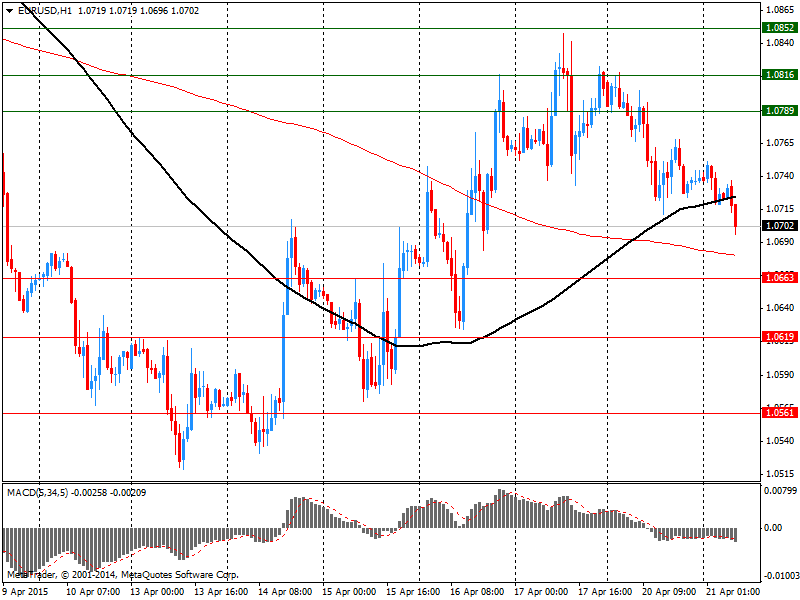Image resolution: width=800 pixels, height=600 pixels.
Task: Open the chart menu triangle beside EURUSD,H1
Action: 9,11
